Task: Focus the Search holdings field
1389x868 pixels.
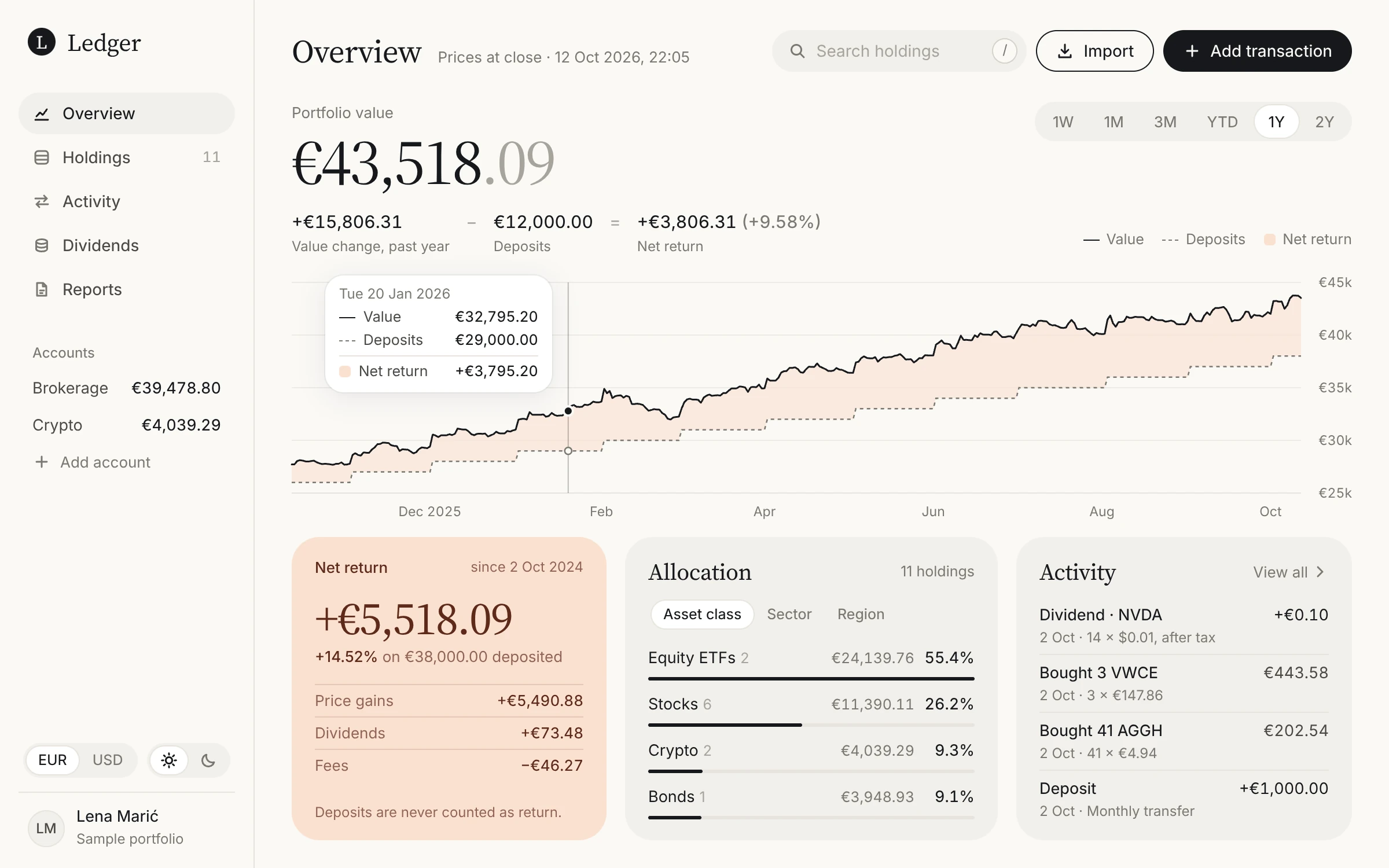Action: click(x=899, y=51)
